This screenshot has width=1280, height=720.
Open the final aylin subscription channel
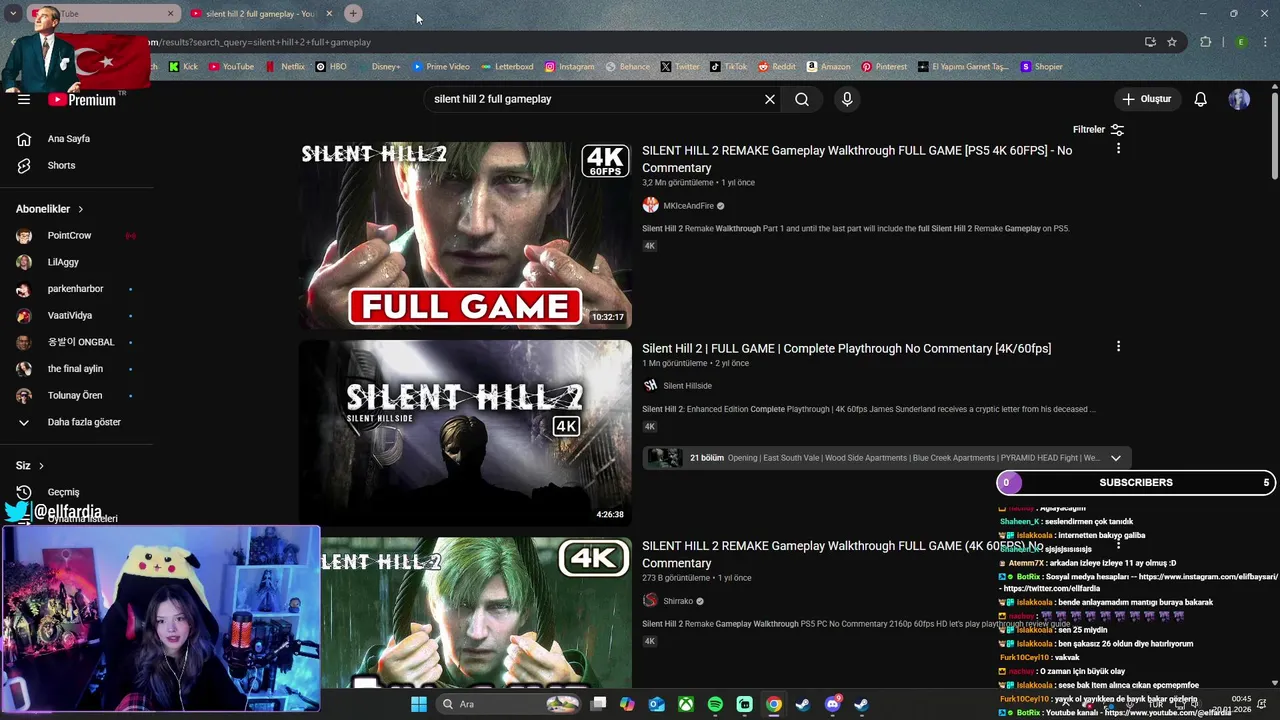[x=76, y=368]
